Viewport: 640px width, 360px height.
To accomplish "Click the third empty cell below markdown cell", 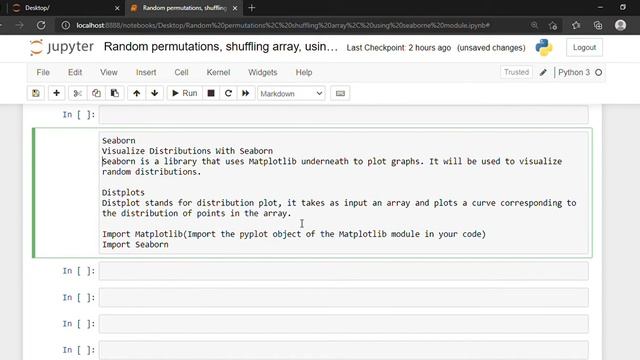I will (344, 324).
